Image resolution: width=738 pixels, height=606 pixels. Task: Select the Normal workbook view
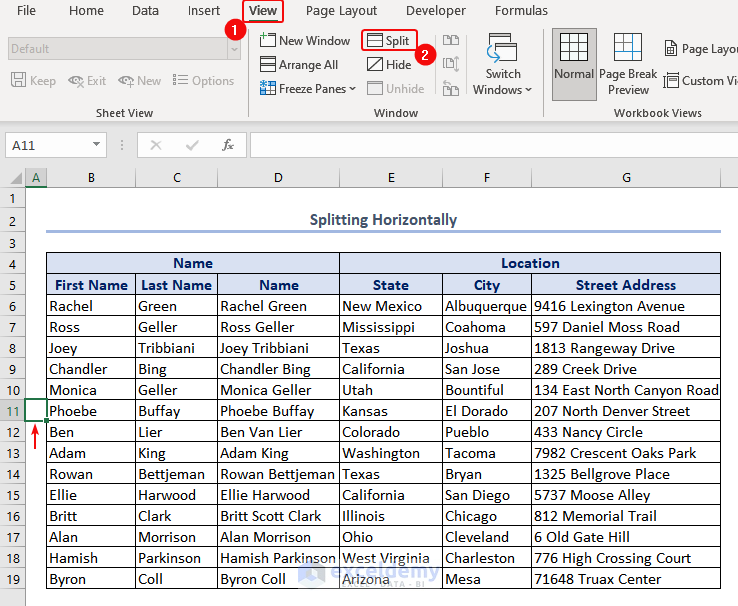pyautogui.click(x=574, y=64)
